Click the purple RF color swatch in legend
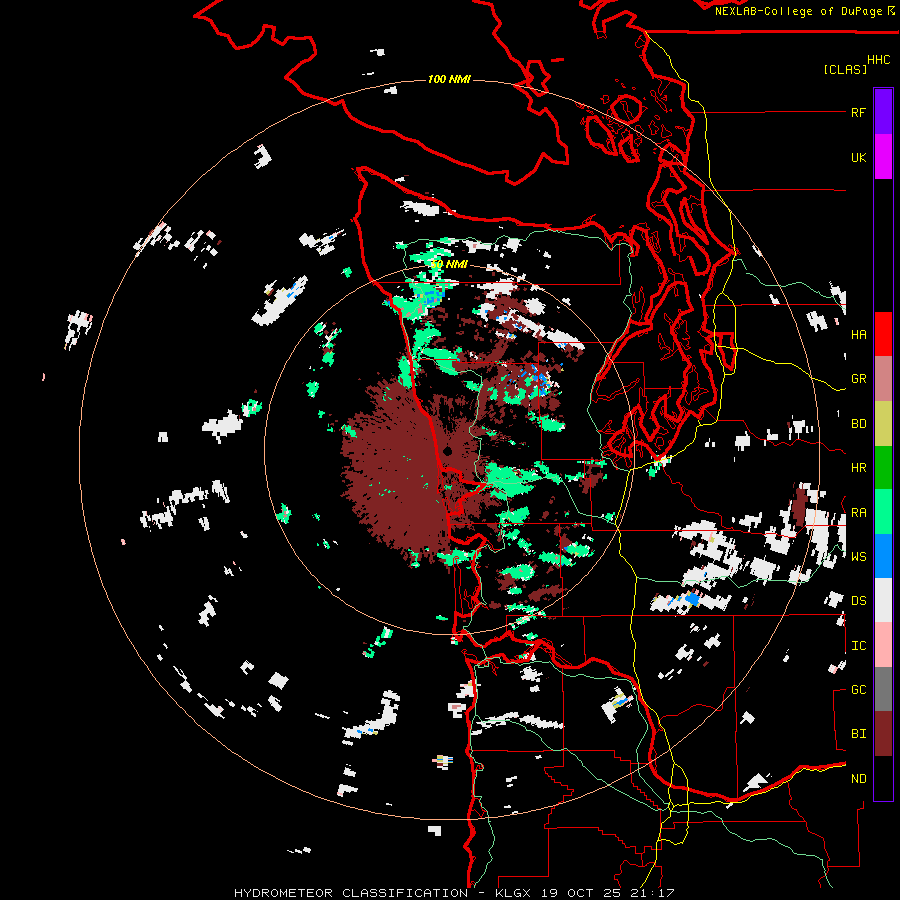900x900 pixels. (883, 112)
